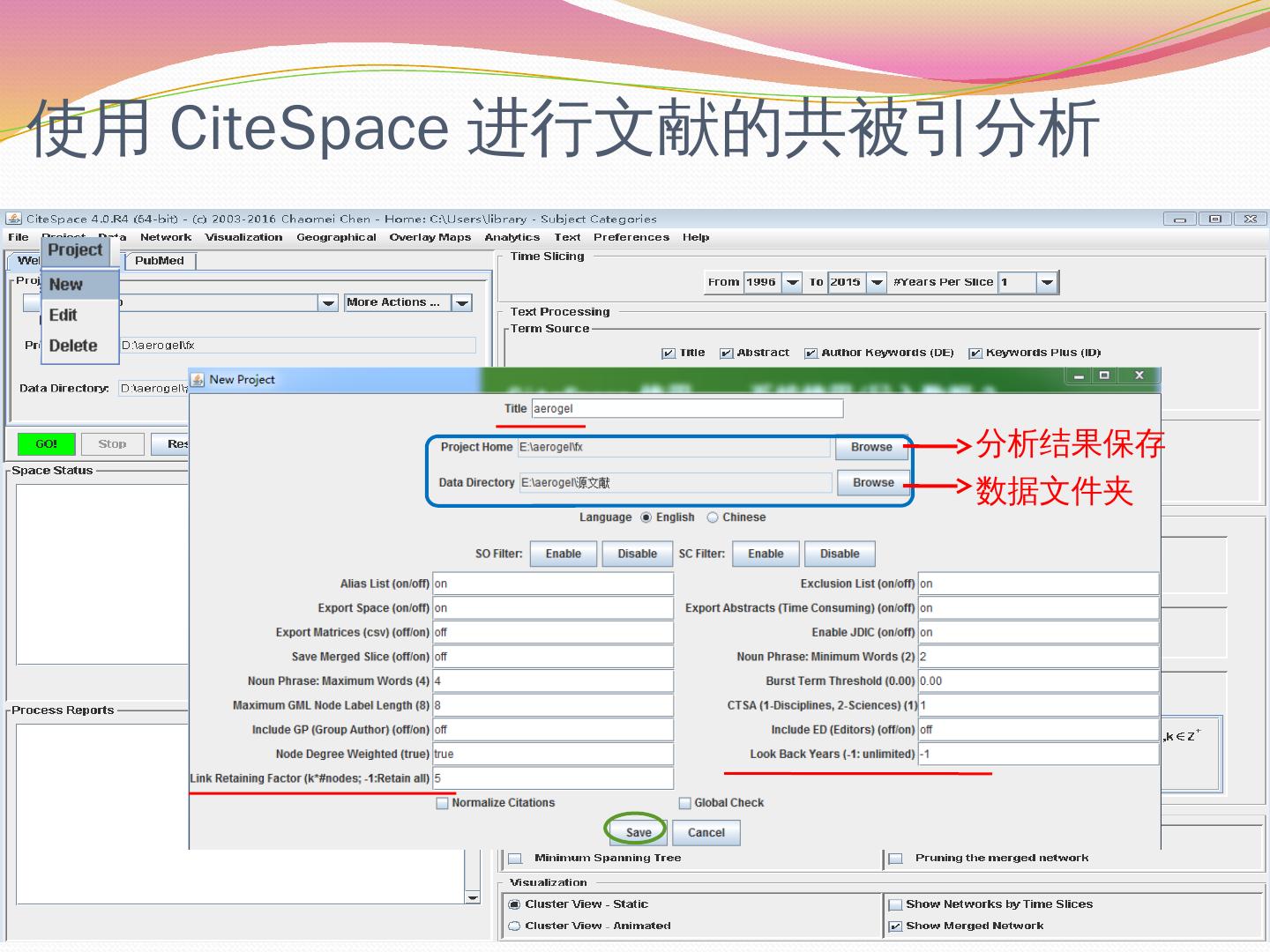Enable Pruning the merged network
1270x952 pixels.
896,859
